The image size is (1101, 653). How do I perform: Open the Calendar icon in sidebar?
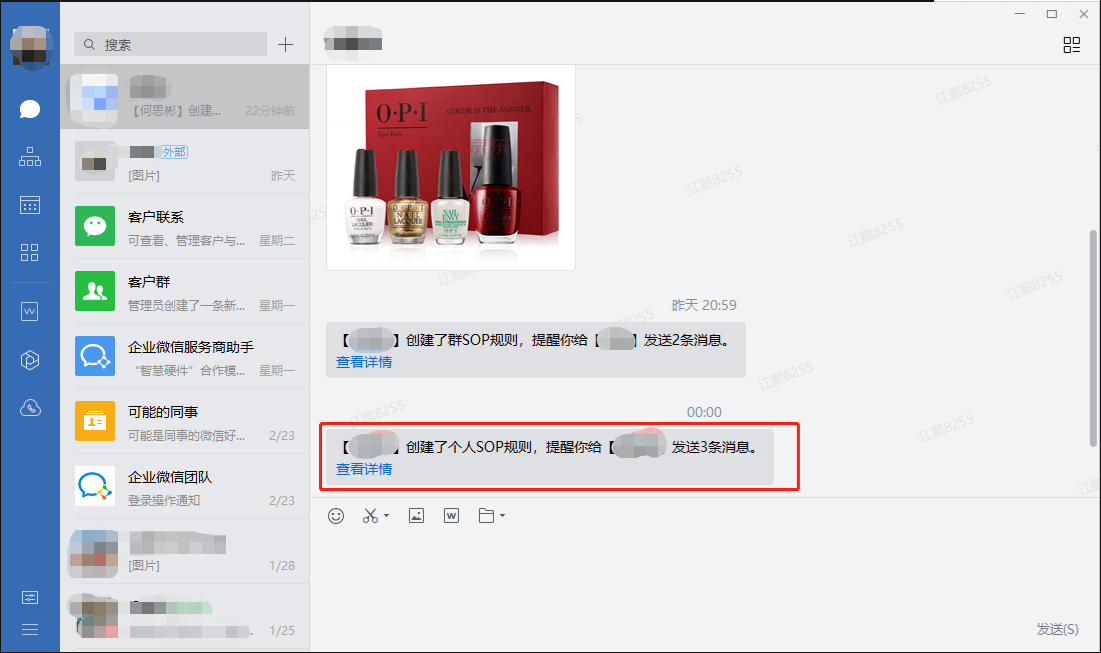29,204
